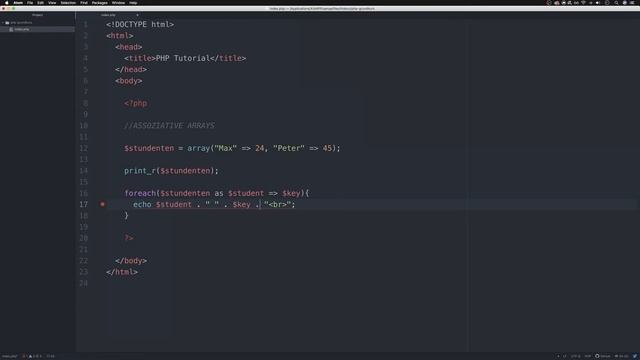640x360 pixels.
Task: Click line number 12 in the gutter
Action: 84,148
